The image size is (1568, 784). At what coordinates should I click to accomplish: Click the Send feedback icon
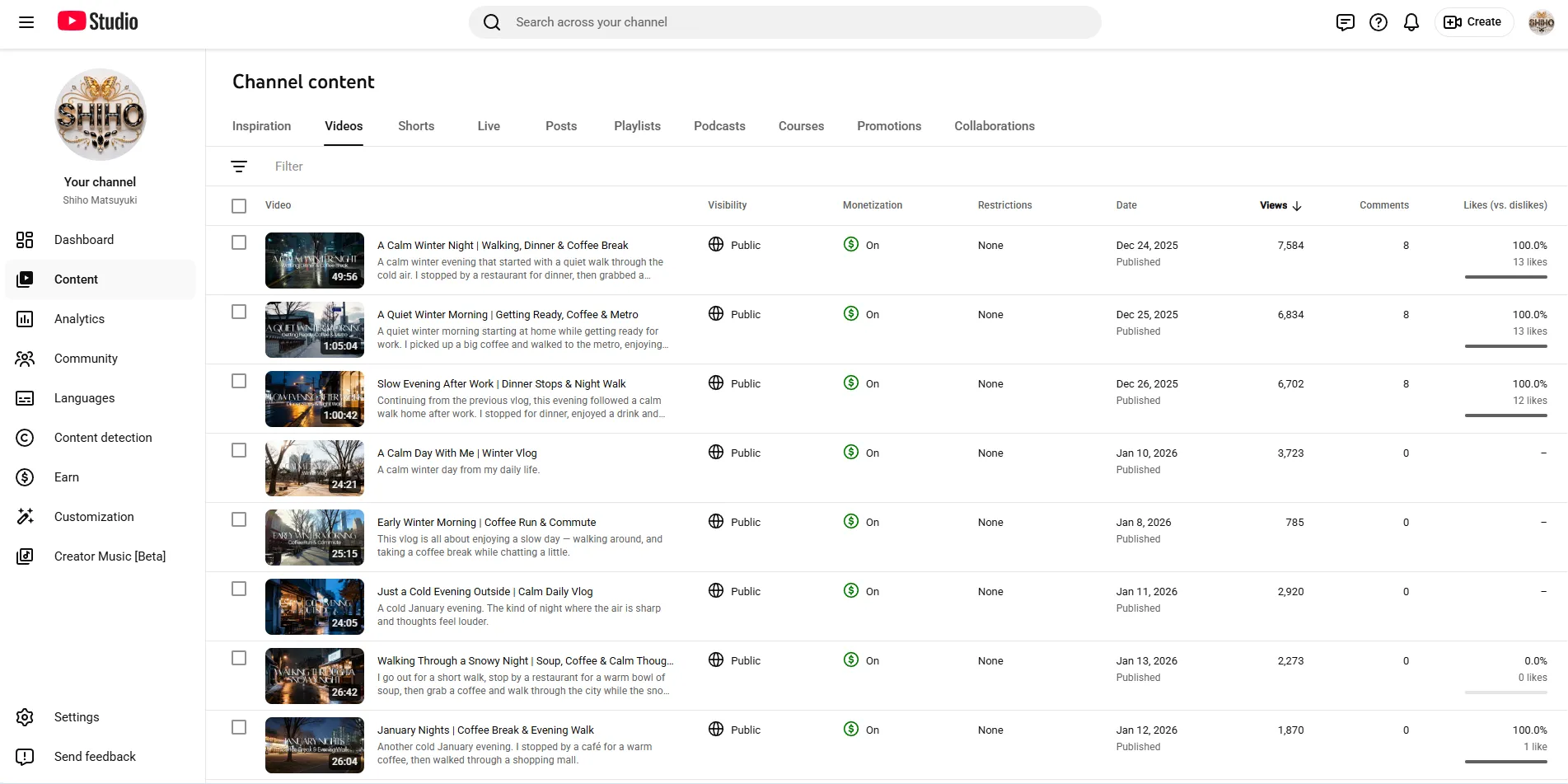tap(25, 757)
